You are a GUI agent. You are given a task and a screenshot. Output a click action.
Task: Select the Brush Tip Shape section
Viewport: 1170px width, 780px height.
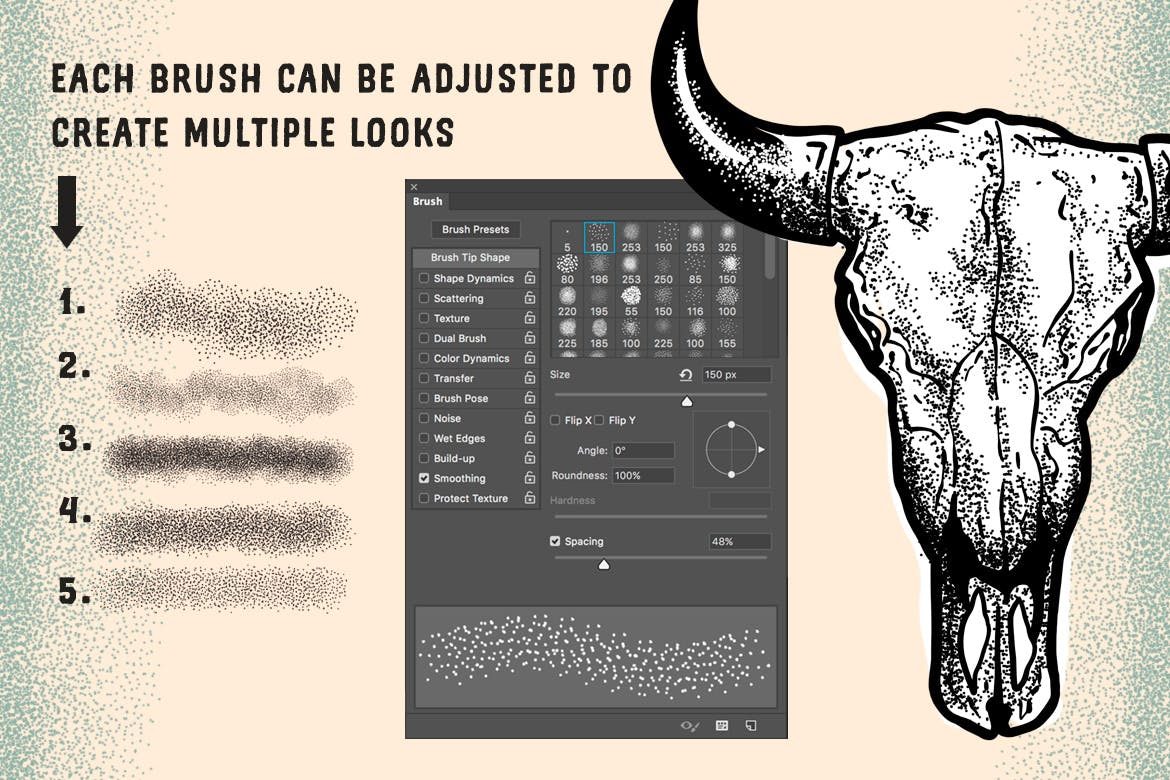pos(470,257)
